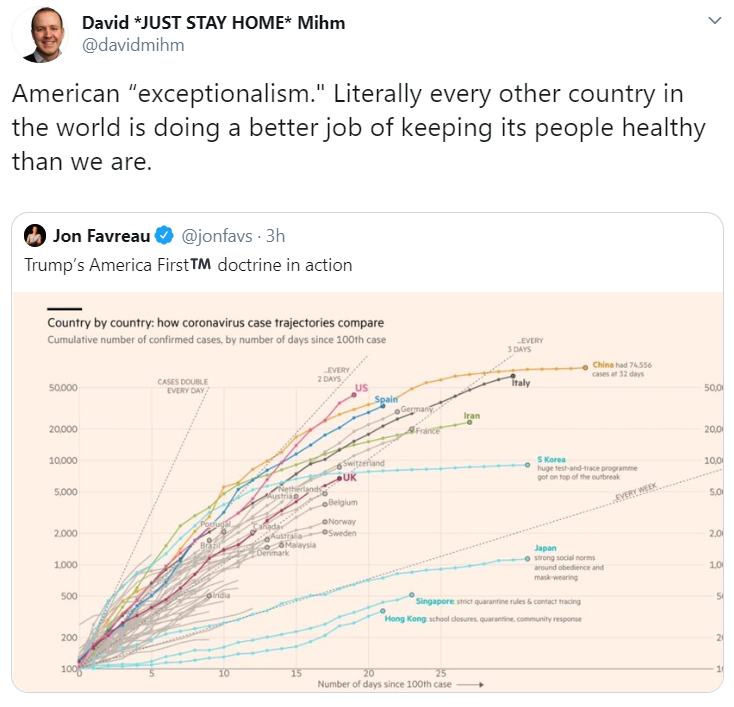Click the chart title "Country by country"
734x707 pixels.
(x=215, y=323)
